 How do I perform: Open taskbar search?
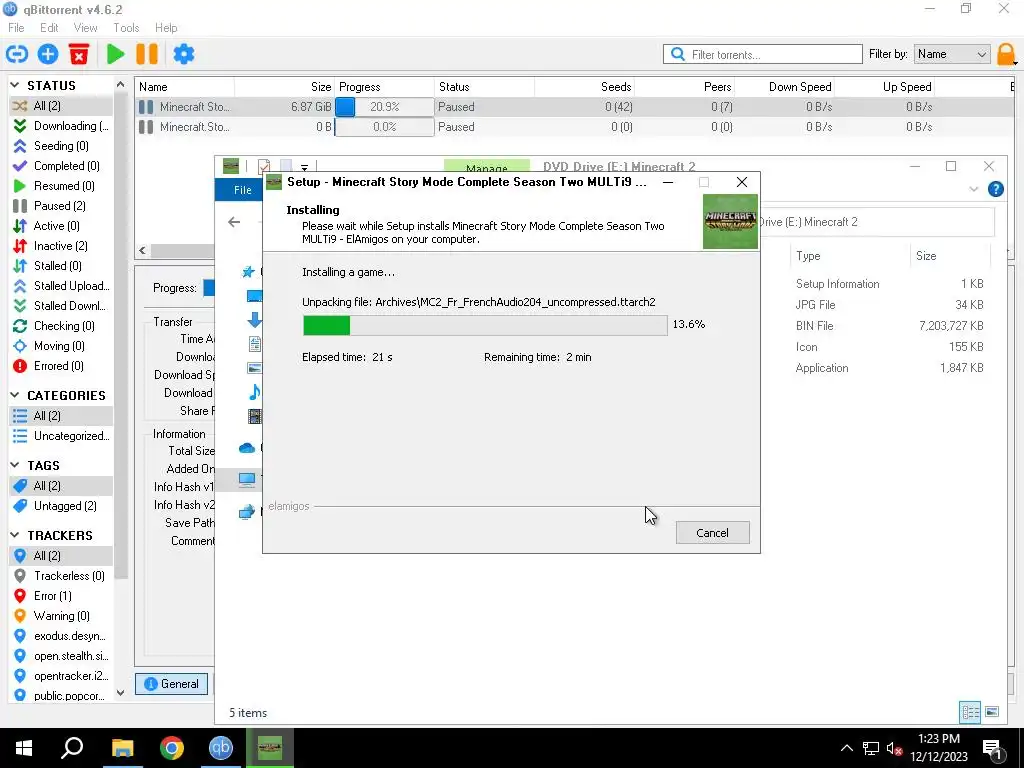[x=72, y=748]
